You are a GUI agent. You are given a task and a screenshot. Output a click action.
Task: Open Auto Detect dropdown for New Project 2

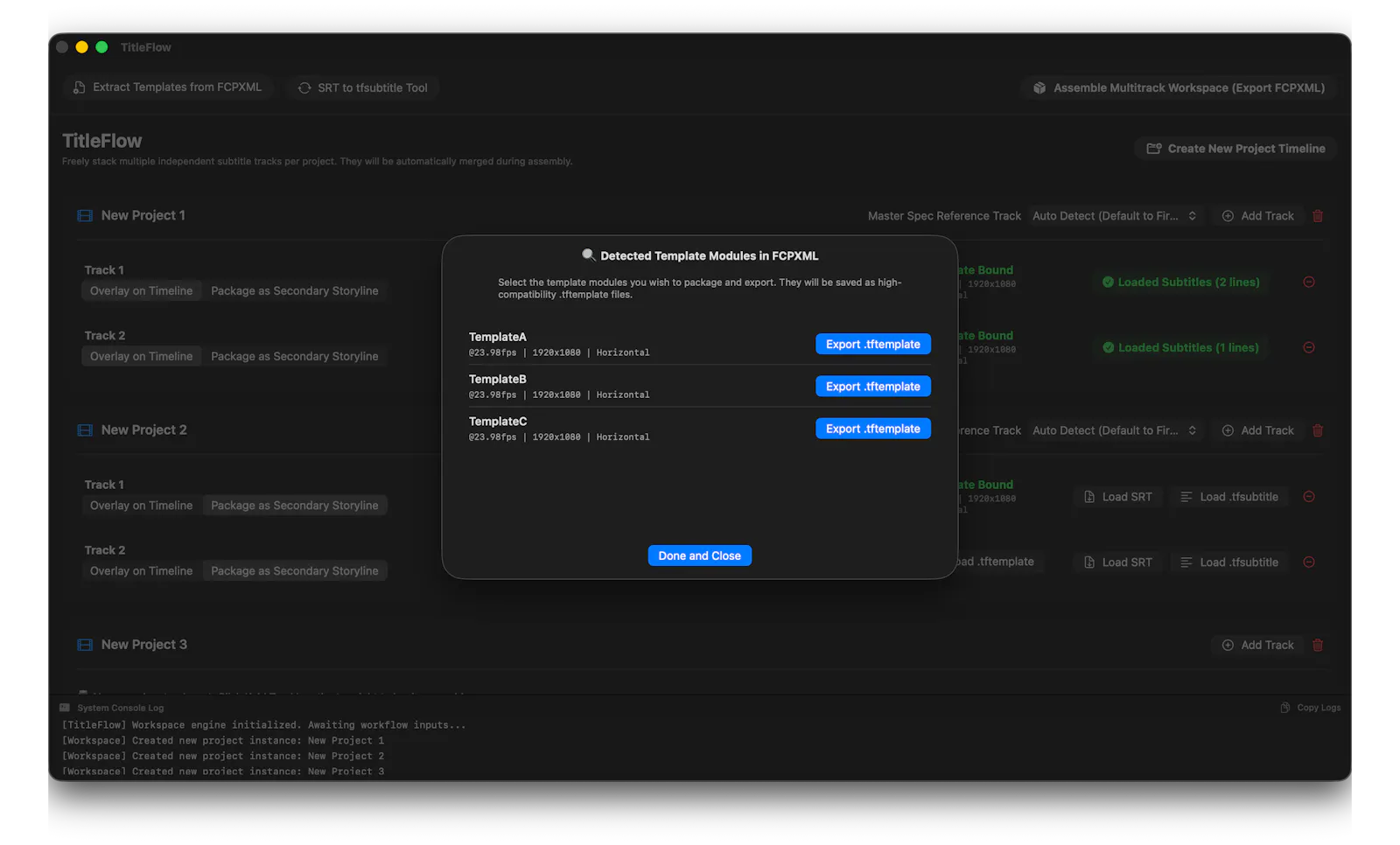1115,430
